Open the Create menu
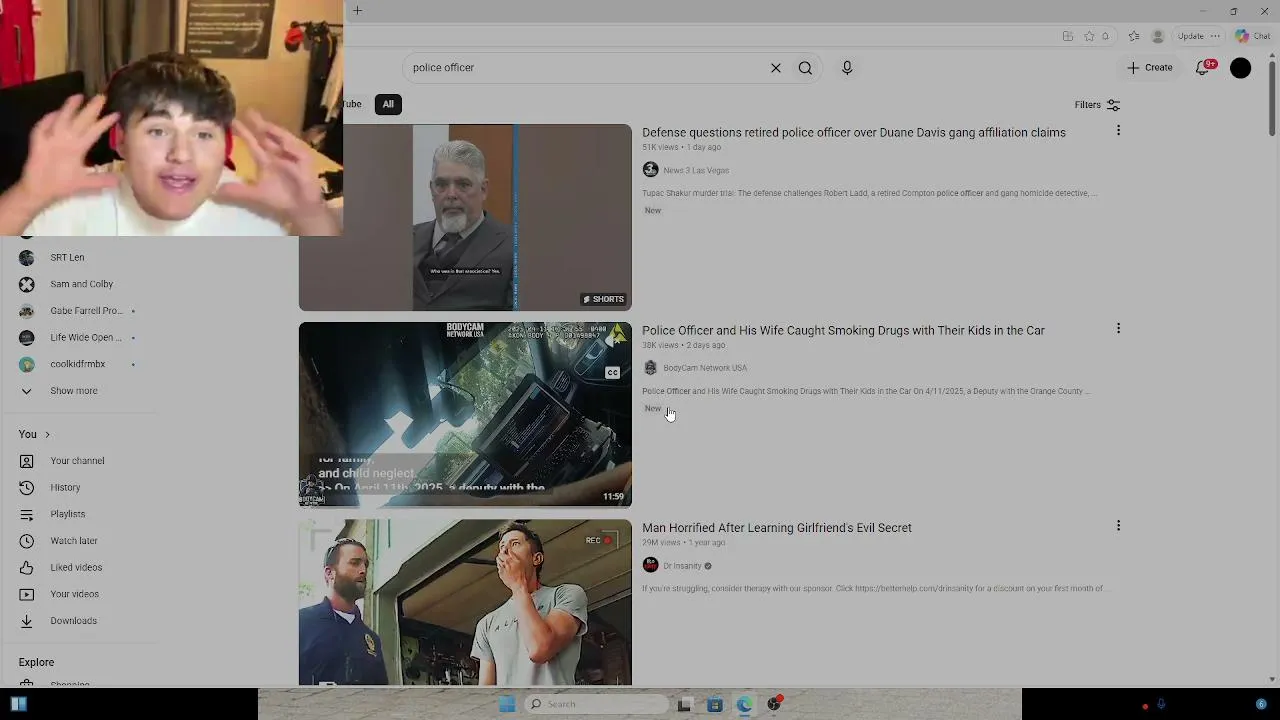 [x=1150, y=68]
